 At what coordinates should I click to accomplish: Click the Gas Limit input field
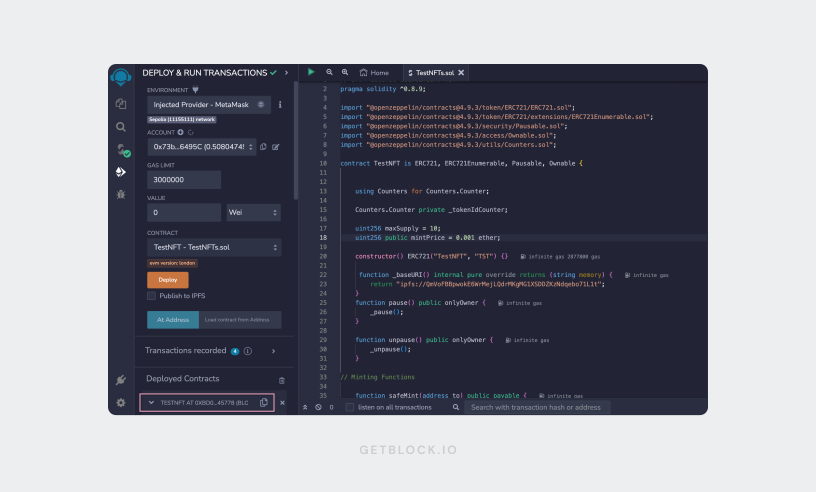(x=184, y=180)
